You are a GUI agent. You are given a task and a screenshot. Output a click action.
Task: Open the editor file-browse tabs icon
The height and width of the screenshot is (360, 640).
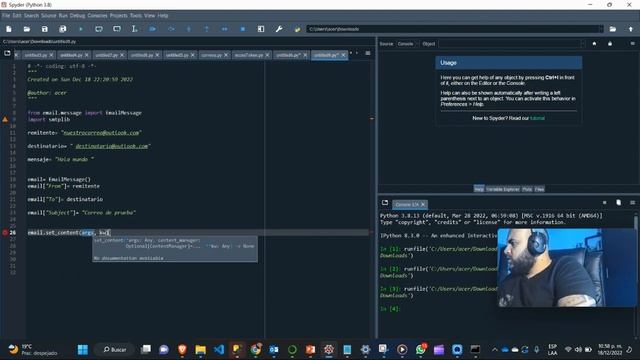tap(7, 53)
